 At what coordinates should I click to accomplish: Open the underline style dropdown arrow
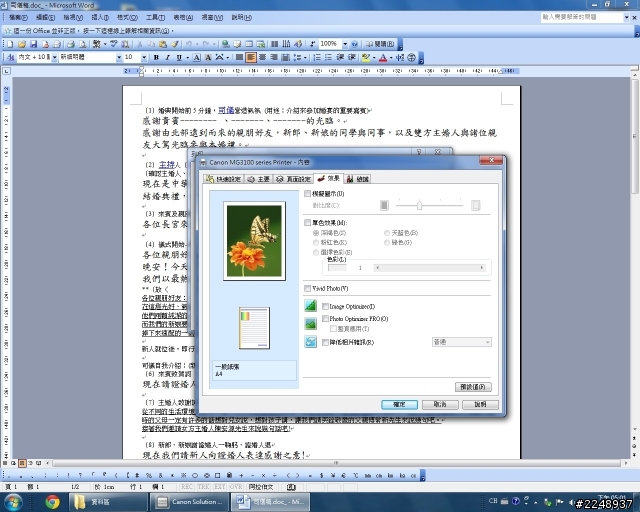(x=187, y=58)
